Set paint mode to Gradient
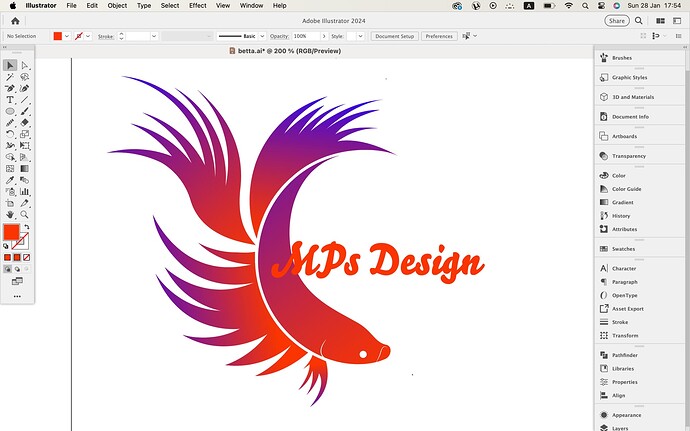Screen dimensions: 690x431 coord(17,258)
